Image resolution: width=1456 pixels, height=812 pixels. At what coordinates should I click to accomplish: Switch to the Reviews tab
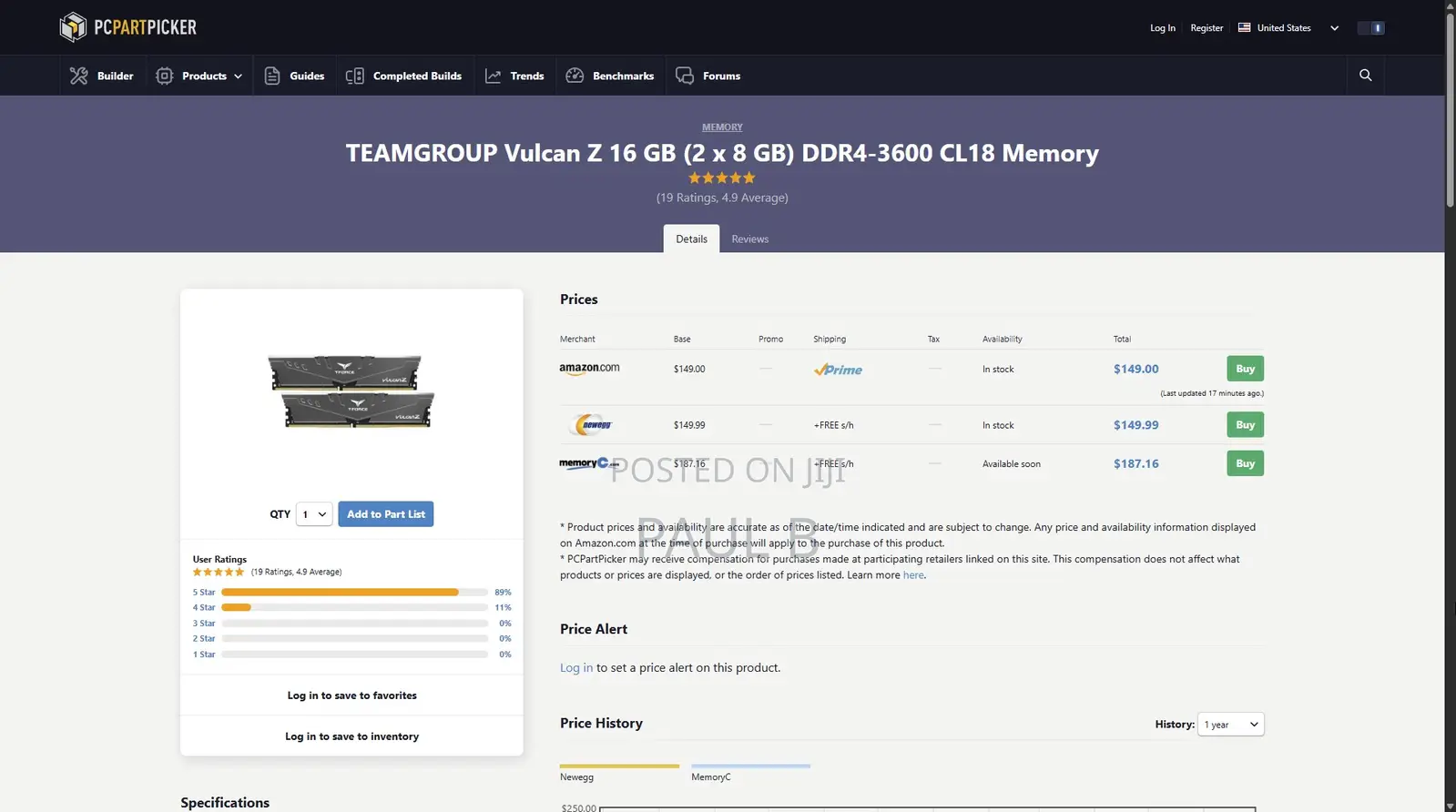pyautogui.click(x=750, y=239)
